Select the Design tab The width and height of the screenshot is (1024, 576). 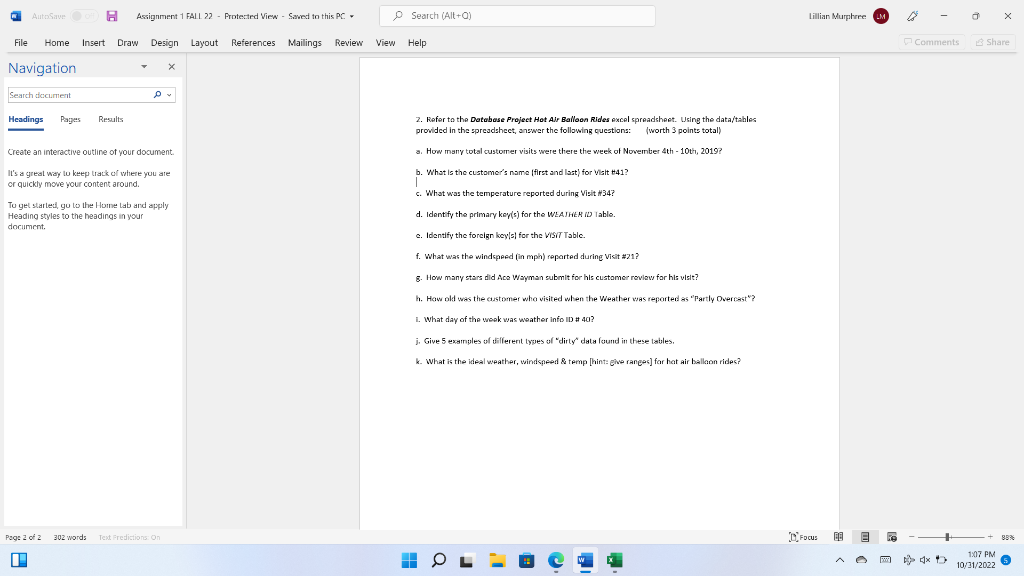pos(165,42)
